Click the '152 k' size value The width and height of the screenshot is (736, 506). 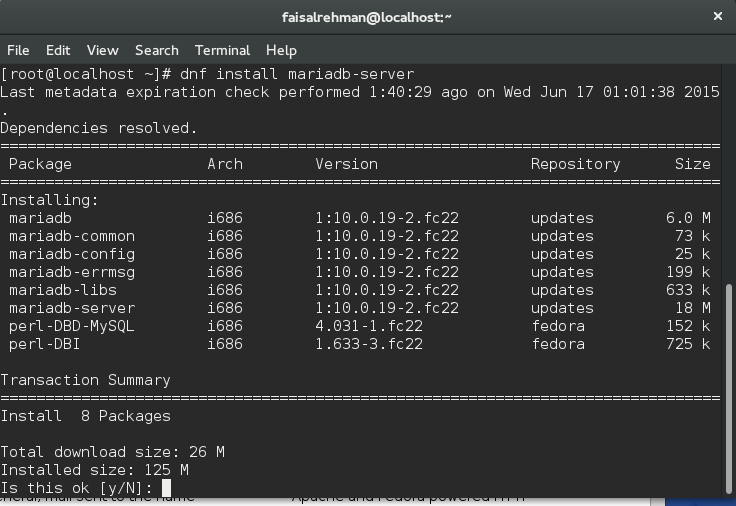pyautogui.click(x=688, y=326)
